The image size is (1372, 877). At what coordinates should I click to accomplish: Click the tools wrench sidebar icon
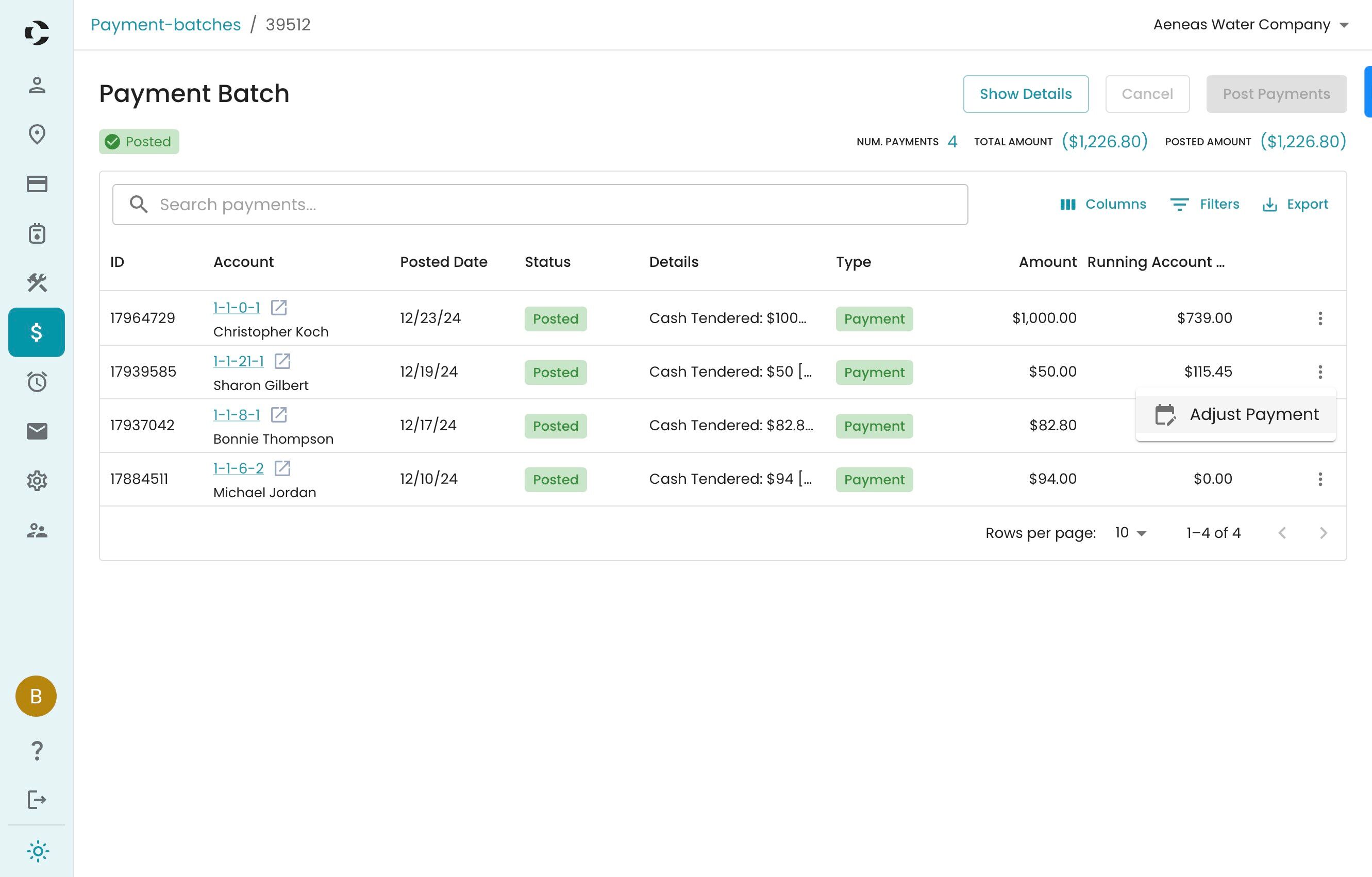coord(37,282)
